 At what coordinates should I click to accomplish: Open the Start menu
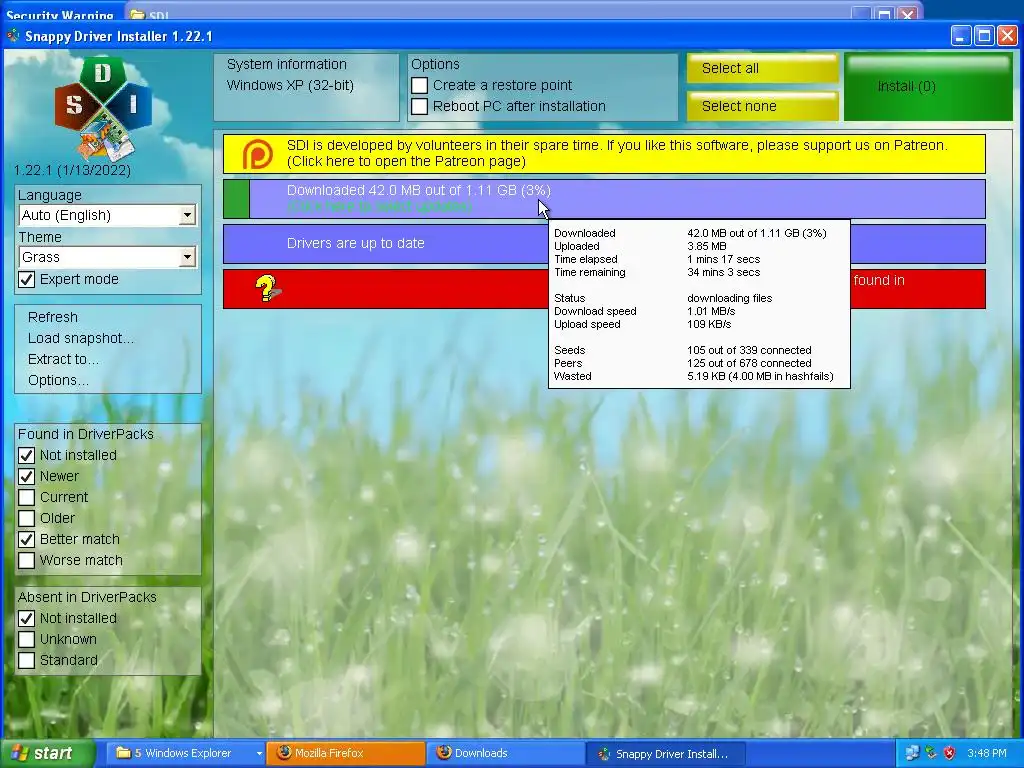[x=46, y=753]
